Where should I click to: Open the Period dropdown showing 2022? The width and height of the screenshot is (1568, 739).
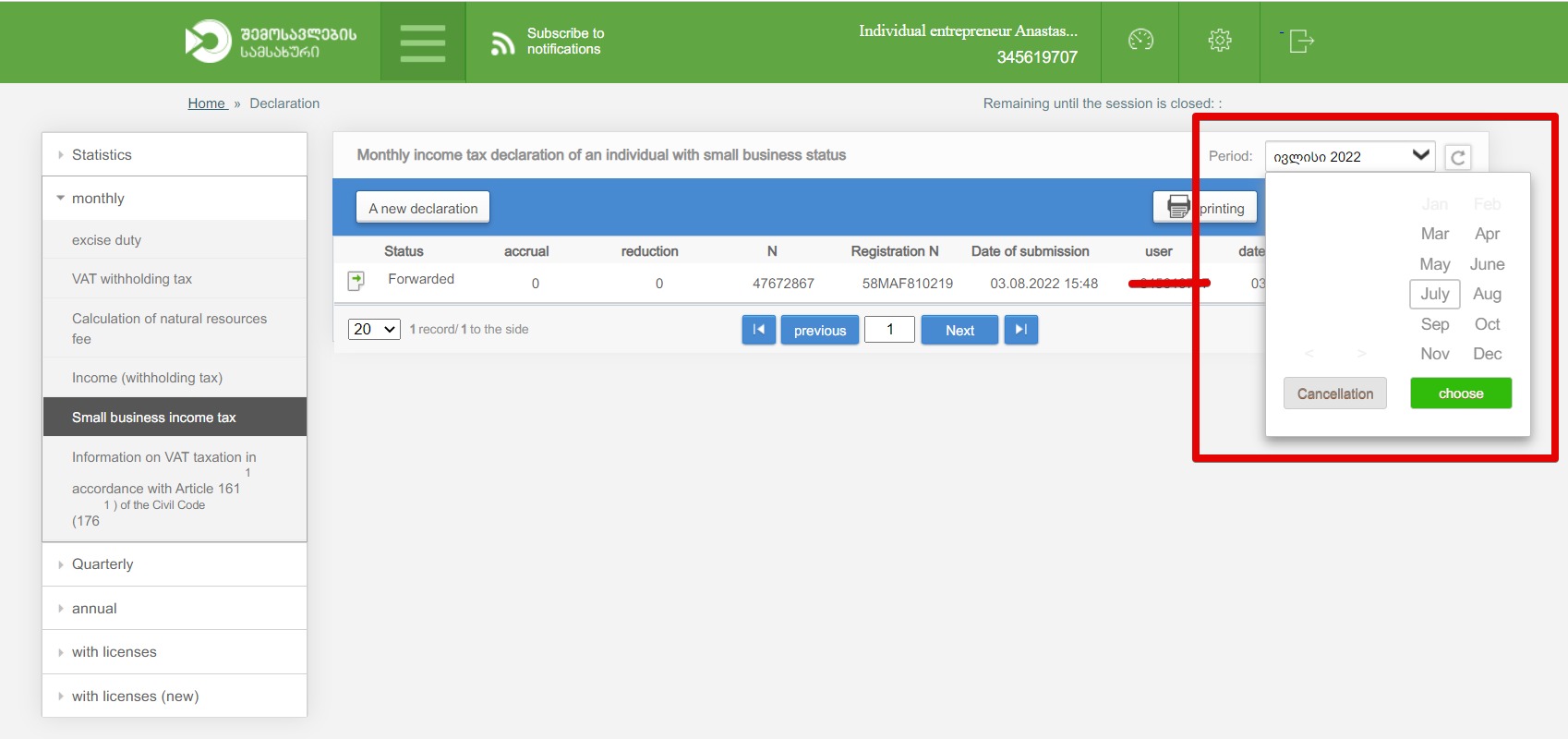pyautogui.click(x=1350, y=157)
